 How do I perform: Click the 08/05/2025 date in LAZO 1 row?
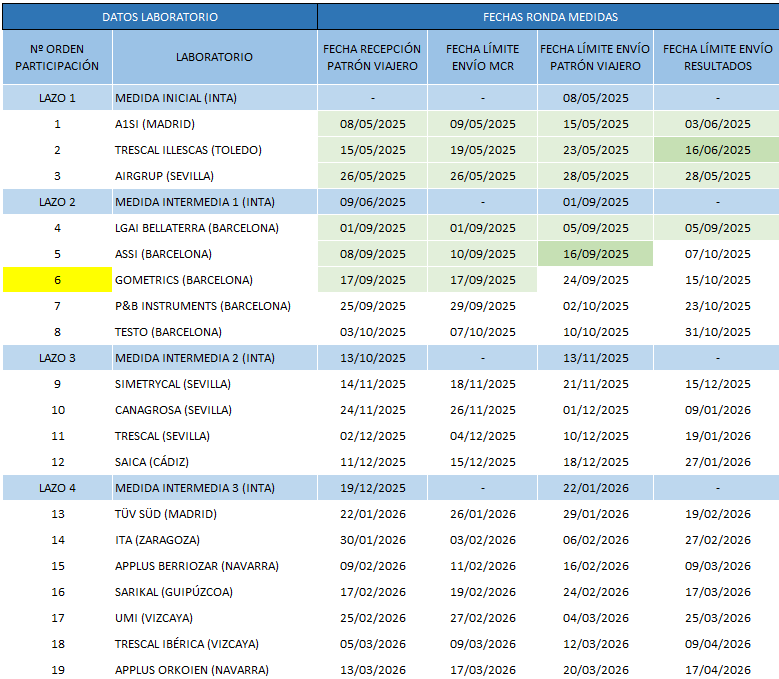(595, 98)
